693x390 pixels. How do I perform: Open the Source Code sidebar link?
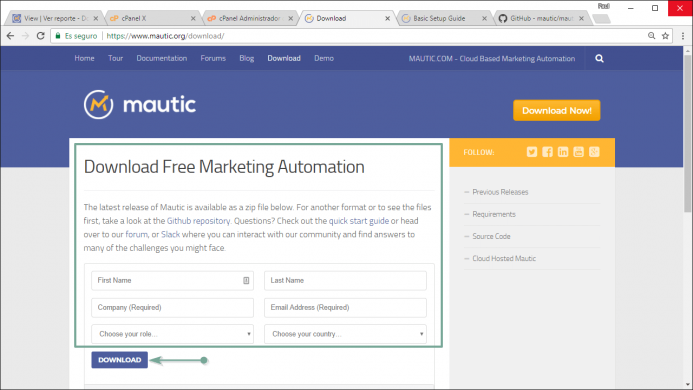pos(491,236)
